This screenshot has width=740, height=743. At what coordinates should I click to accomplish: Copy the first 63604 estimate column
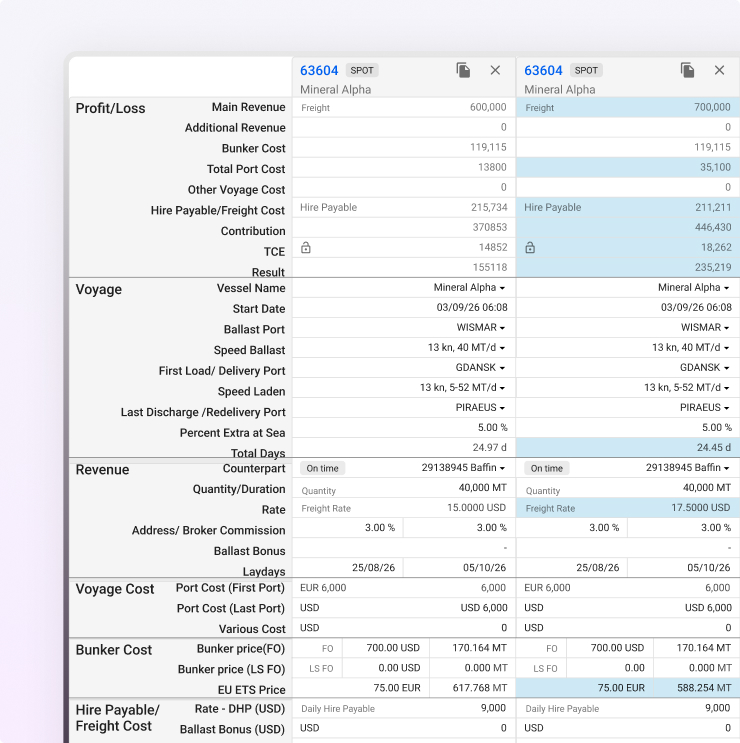click(463, 70)
